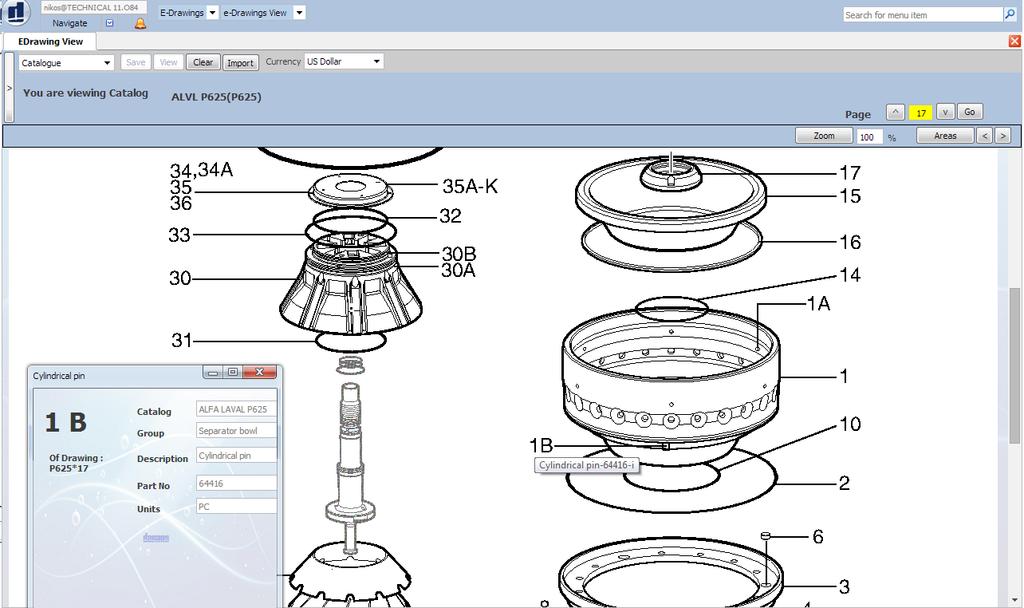Go to previous page with up arrow

[x=895, y=112]
